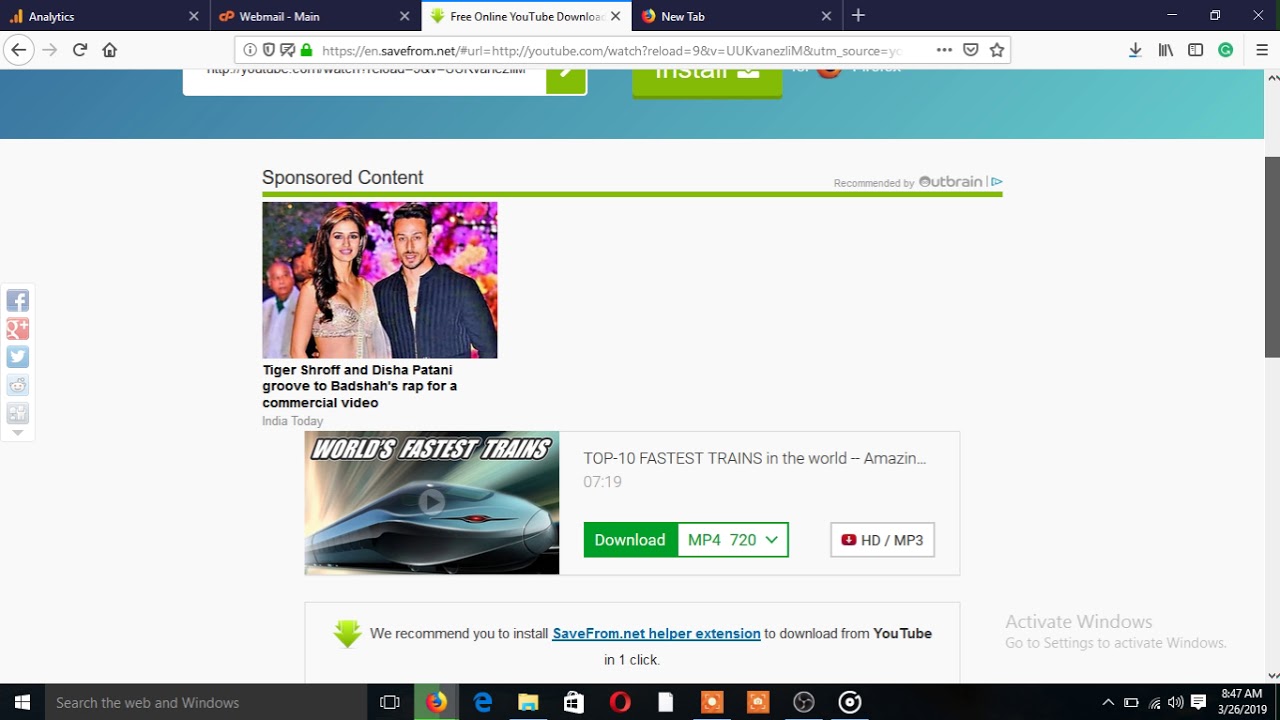Click the Outbrain AdChoices icon
Image resolution: width=1280 pixels, height=720 pixels.
(x=996, y=182)
